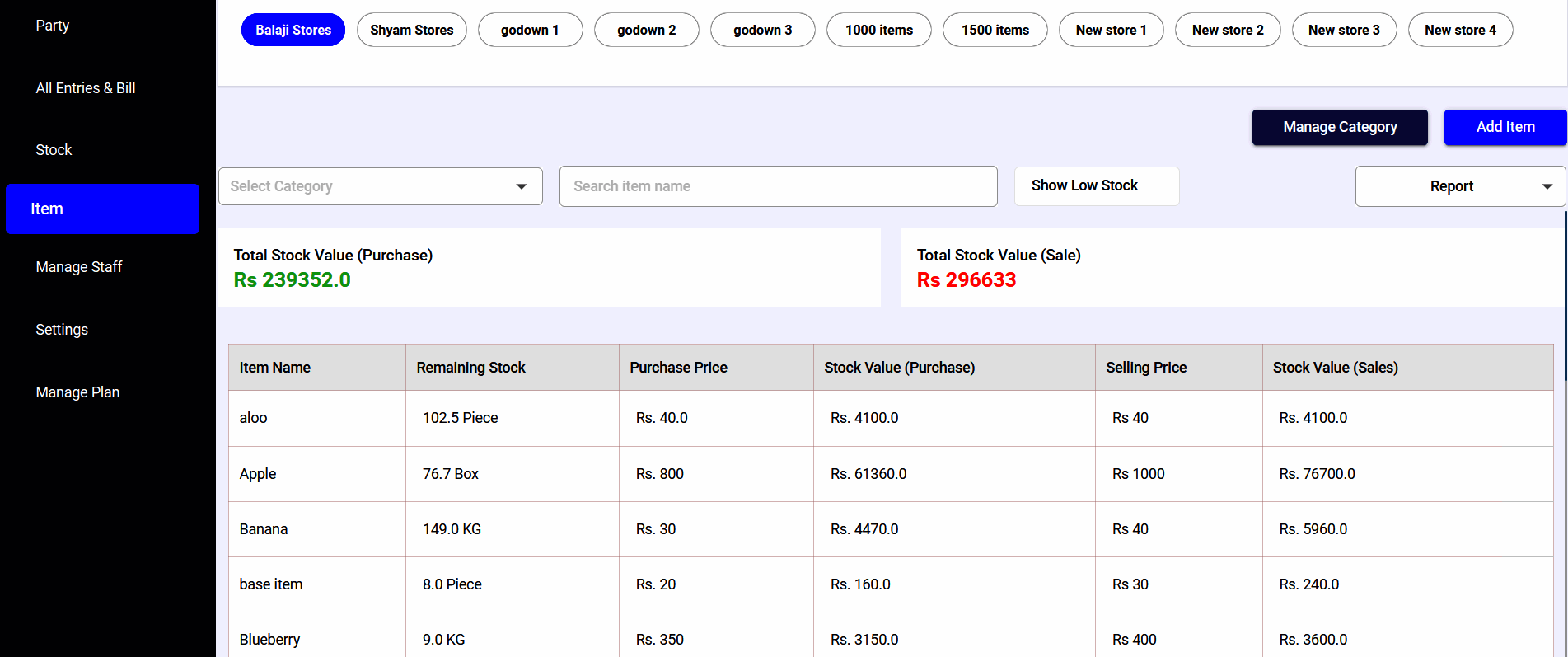Go to Party in sidebar
This screenshot has width=1568, height=657.
[53, 26]
